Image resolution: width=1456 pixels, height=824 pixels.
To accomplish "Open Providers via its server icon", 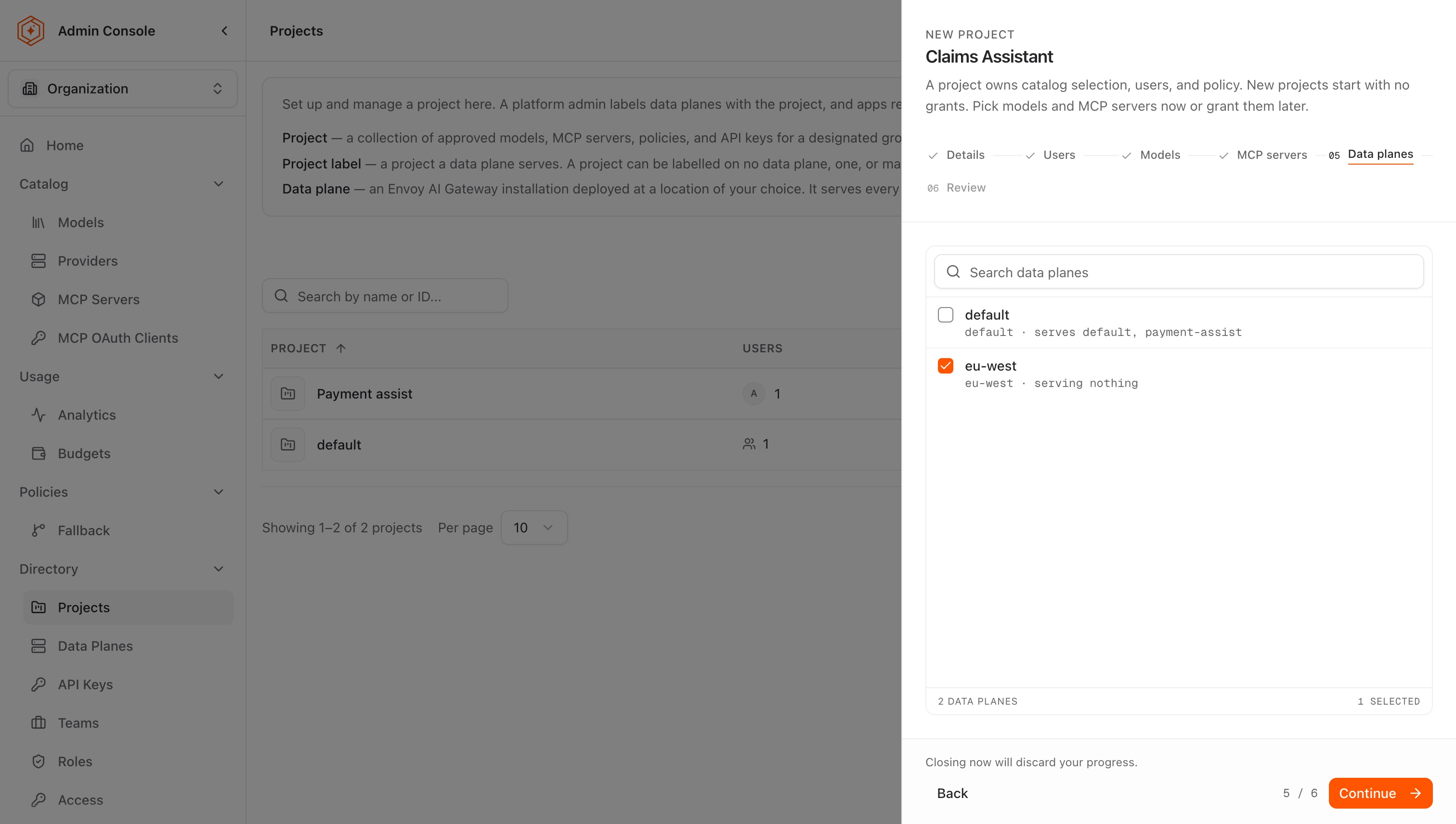I will tap(38, 261).
